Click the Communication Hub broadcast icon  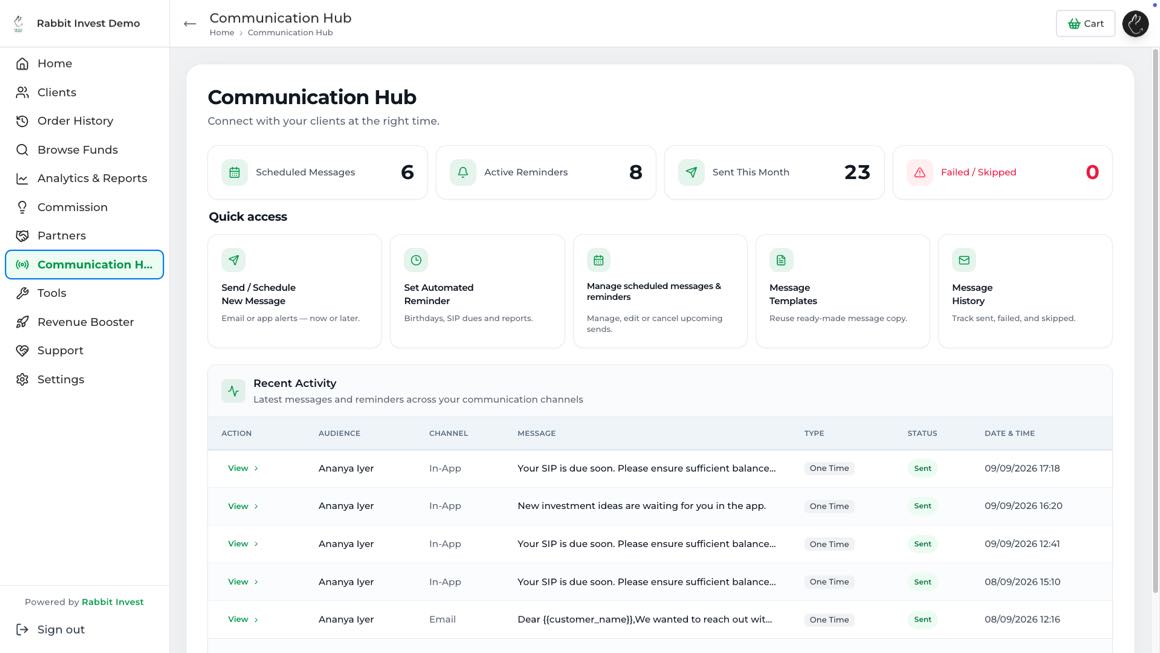coord(22,265)
